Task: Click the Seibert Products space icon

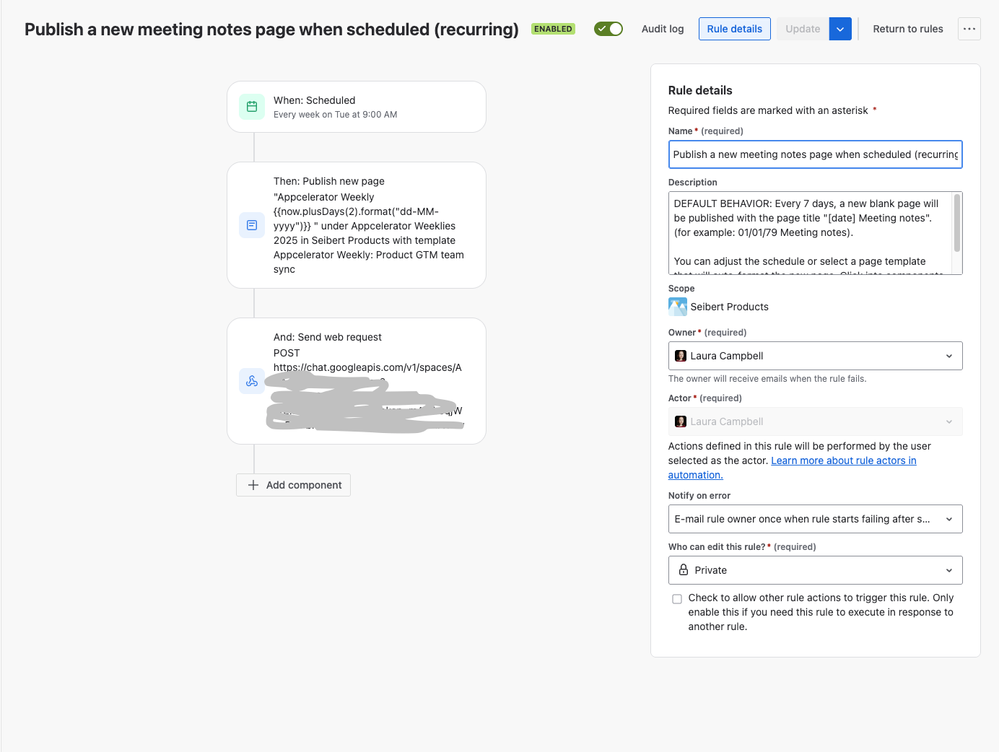Action: point(677,307)
